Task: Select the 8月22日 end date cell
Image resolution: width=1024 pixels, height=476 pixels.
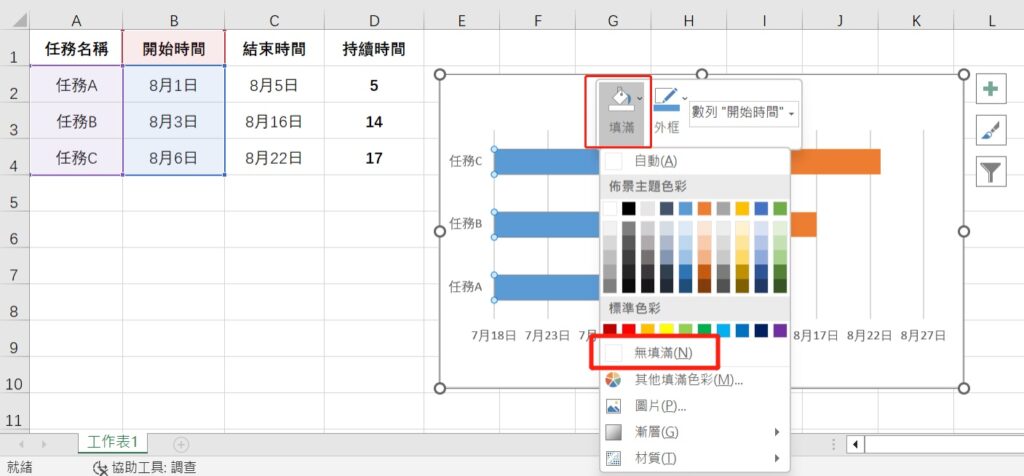Action: 274,157
